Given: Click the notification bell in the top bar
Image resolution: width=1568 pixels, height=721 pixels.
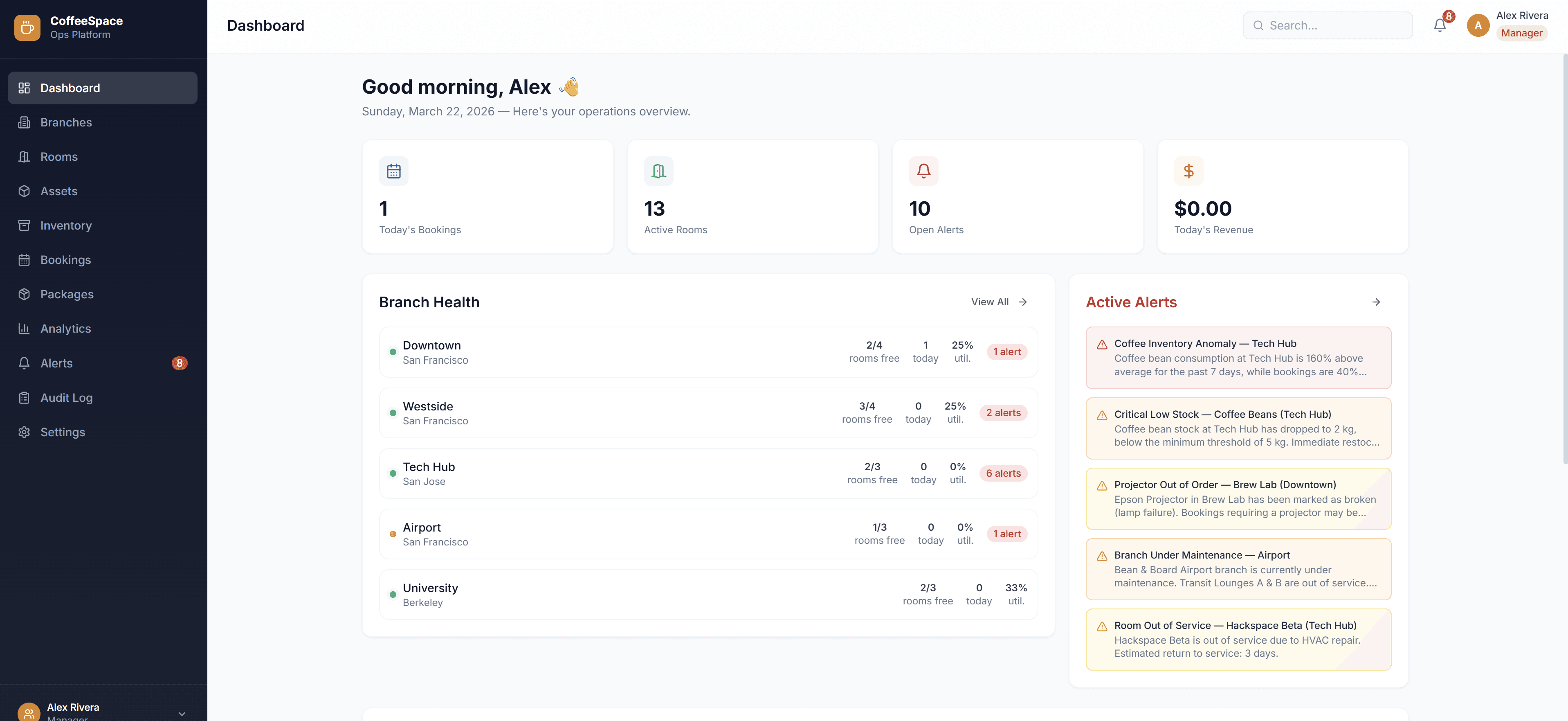Looking at the screenshot, I should 1440,25.
